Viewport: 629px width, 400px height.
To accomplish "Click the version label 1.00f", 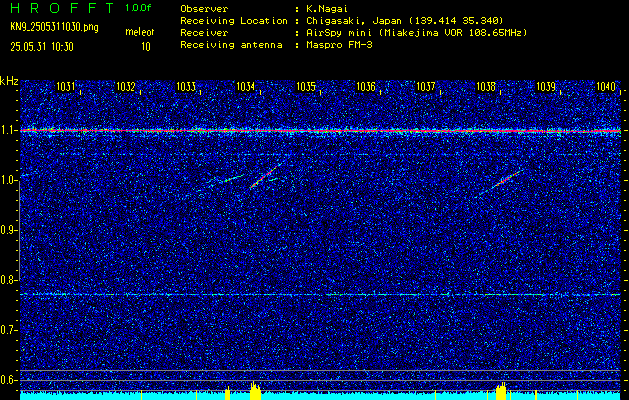I will click(138, 8).
